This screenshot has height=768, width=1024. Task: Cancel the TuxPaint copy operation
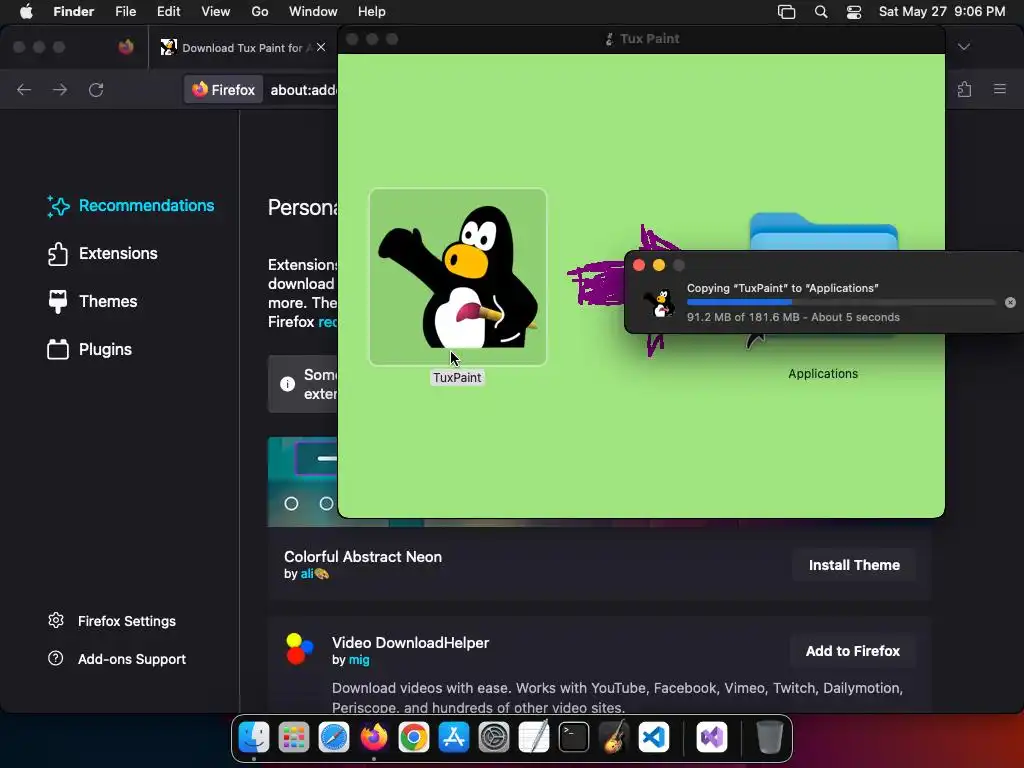[x=1010, y=302]
